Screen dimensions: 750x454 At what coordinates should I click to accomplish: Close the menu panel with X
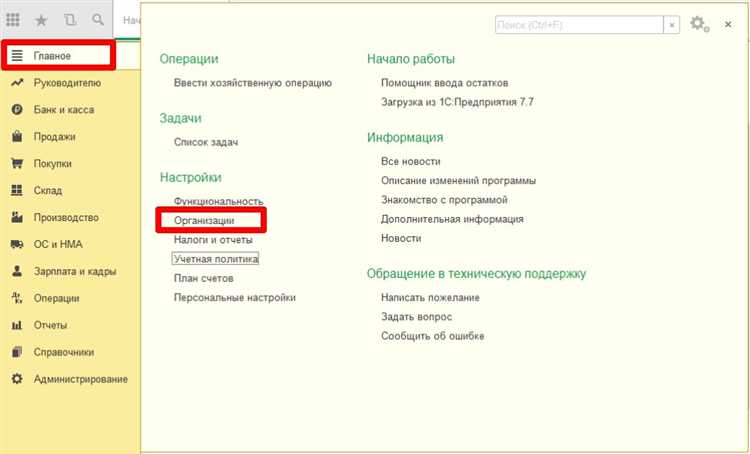coord(728,24)
